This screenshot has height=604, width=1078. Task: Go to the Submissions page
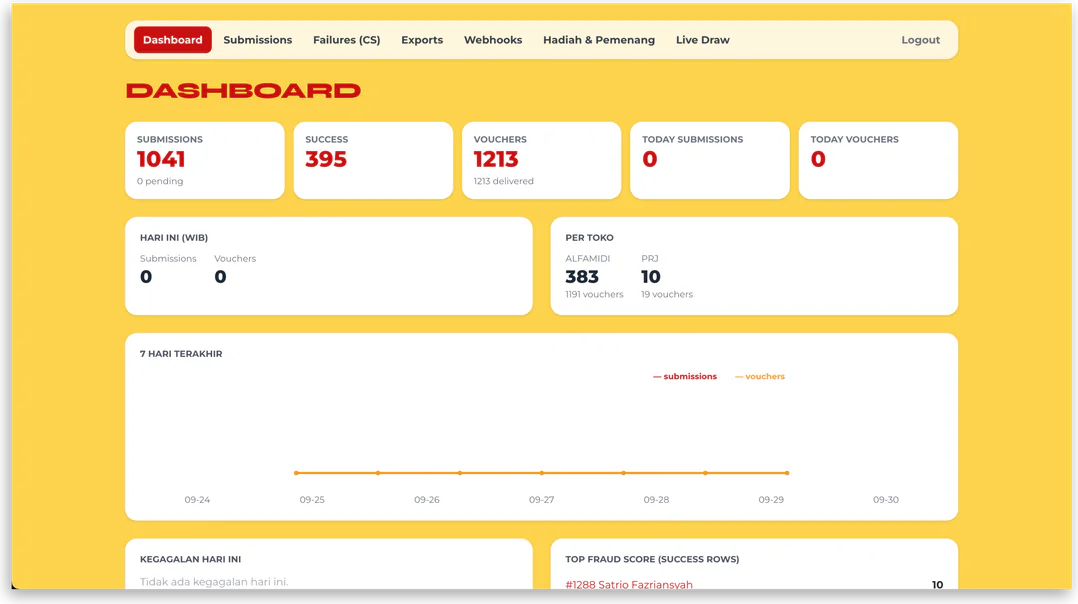pos(258,40)
